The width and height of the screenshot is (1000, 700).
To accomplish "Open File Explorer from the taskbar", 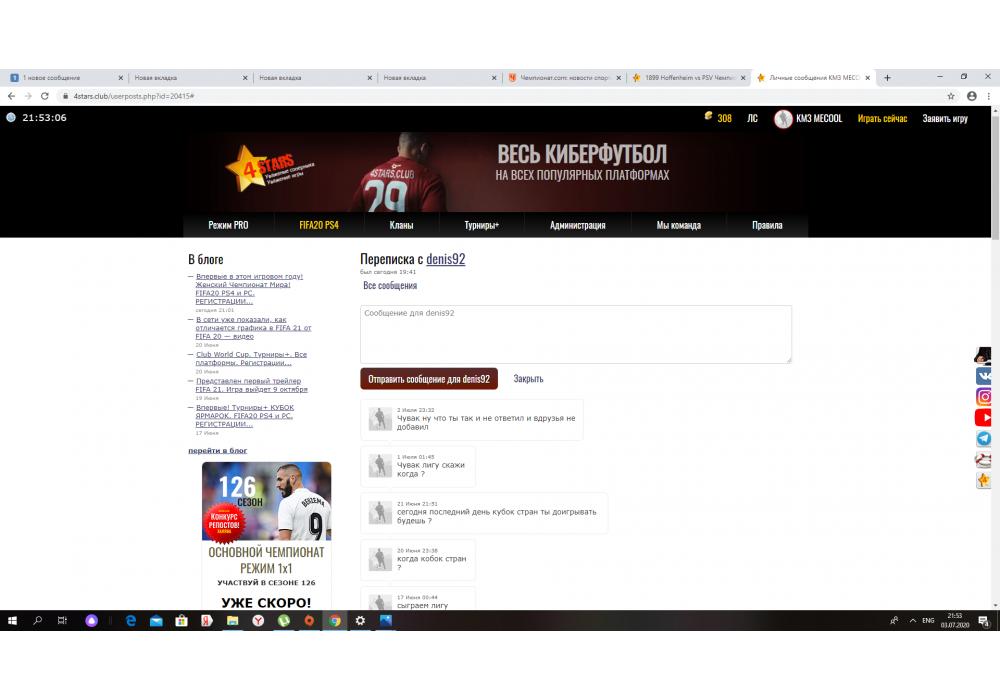I will point(233,620).
